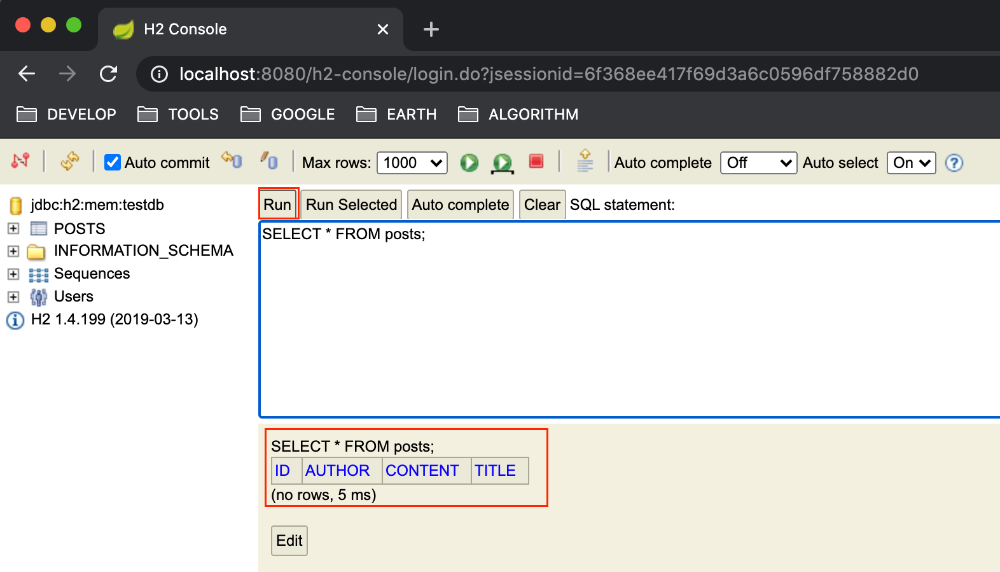1000x572 pixels.
Task: Click inside the SQL statement text area
Action: click(x=629, y=319)
